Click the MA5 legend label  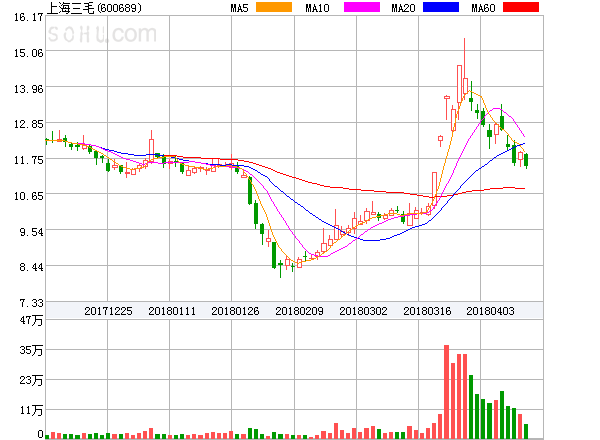click(240, 8)
